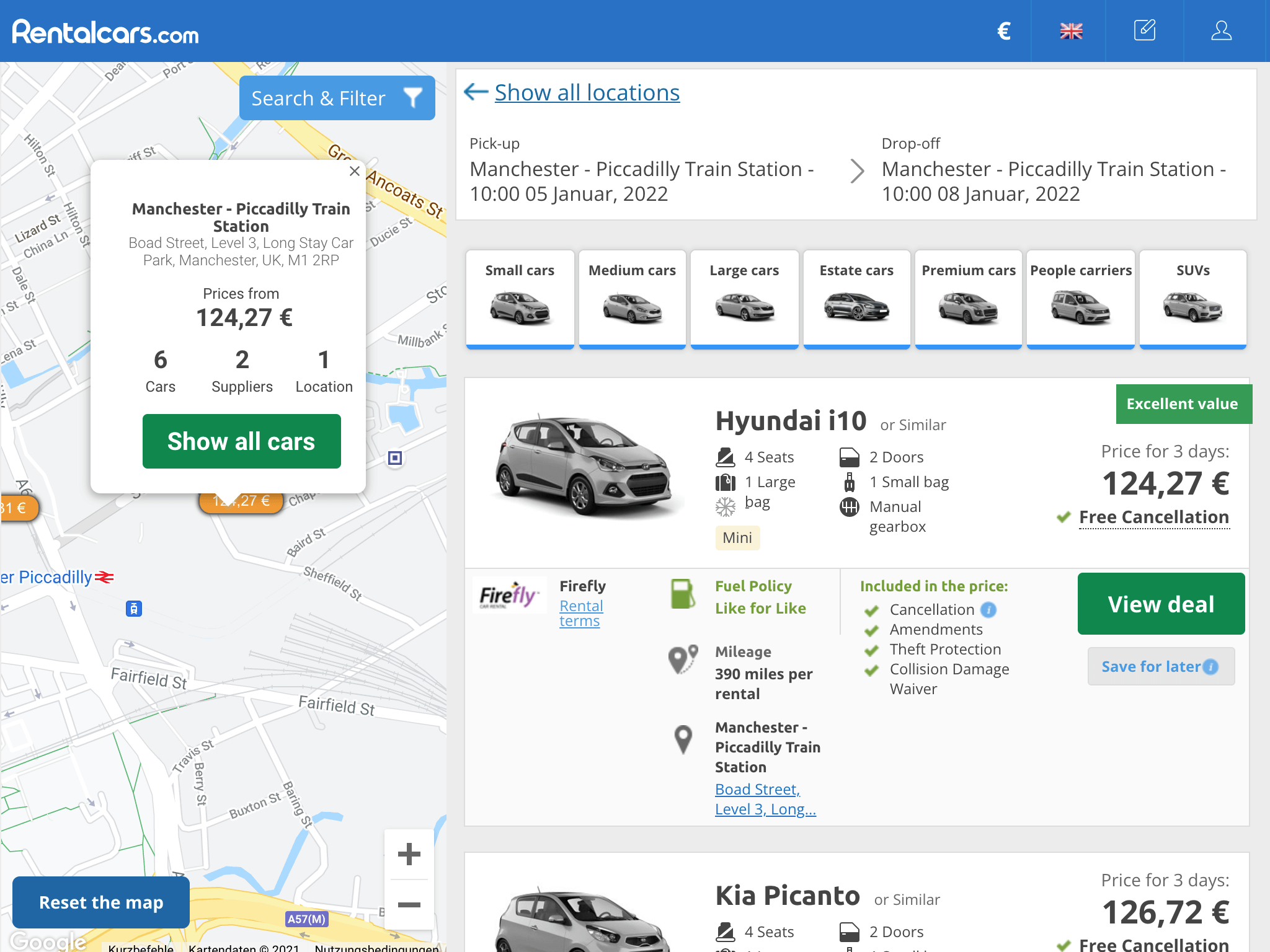This screenshot has height=952, width=1270.
Task: View deal for Hyundai i10
Action: [1161, 604]
